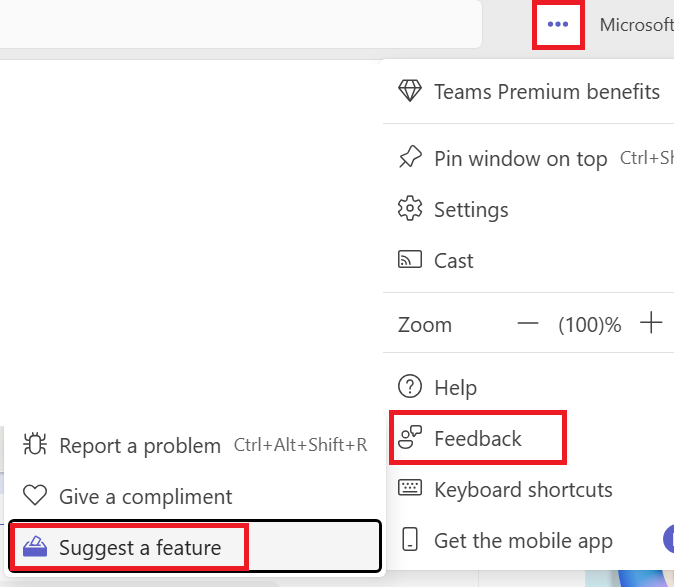Viewport: 674px width, 587px height.
Task: Click the Feedback person-chat icon
Action: [x=410, y=437]
